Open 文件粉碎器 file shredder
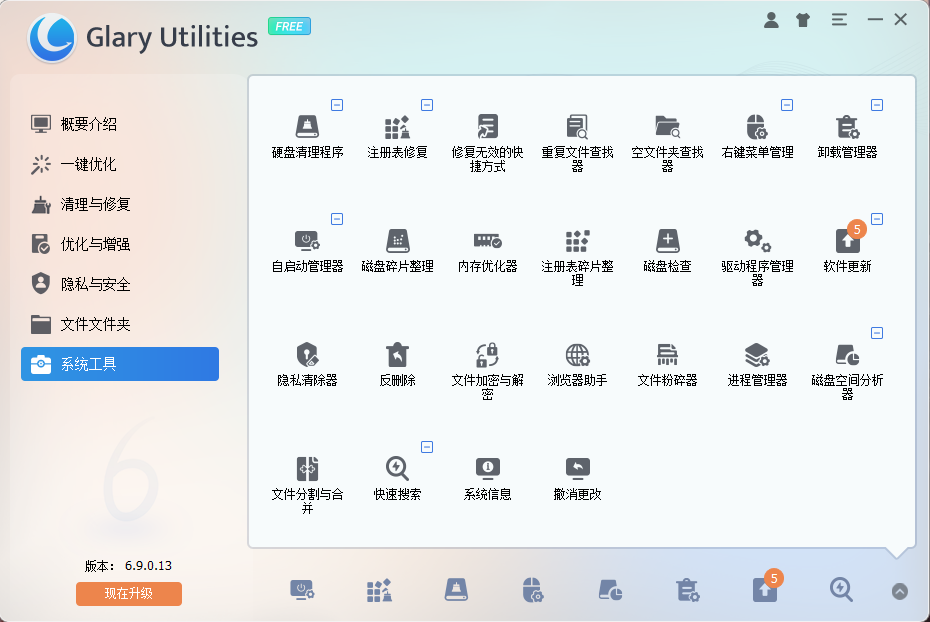Image resolution: width=930 pixels, height=622 pixels. click(x=667, y=365)
